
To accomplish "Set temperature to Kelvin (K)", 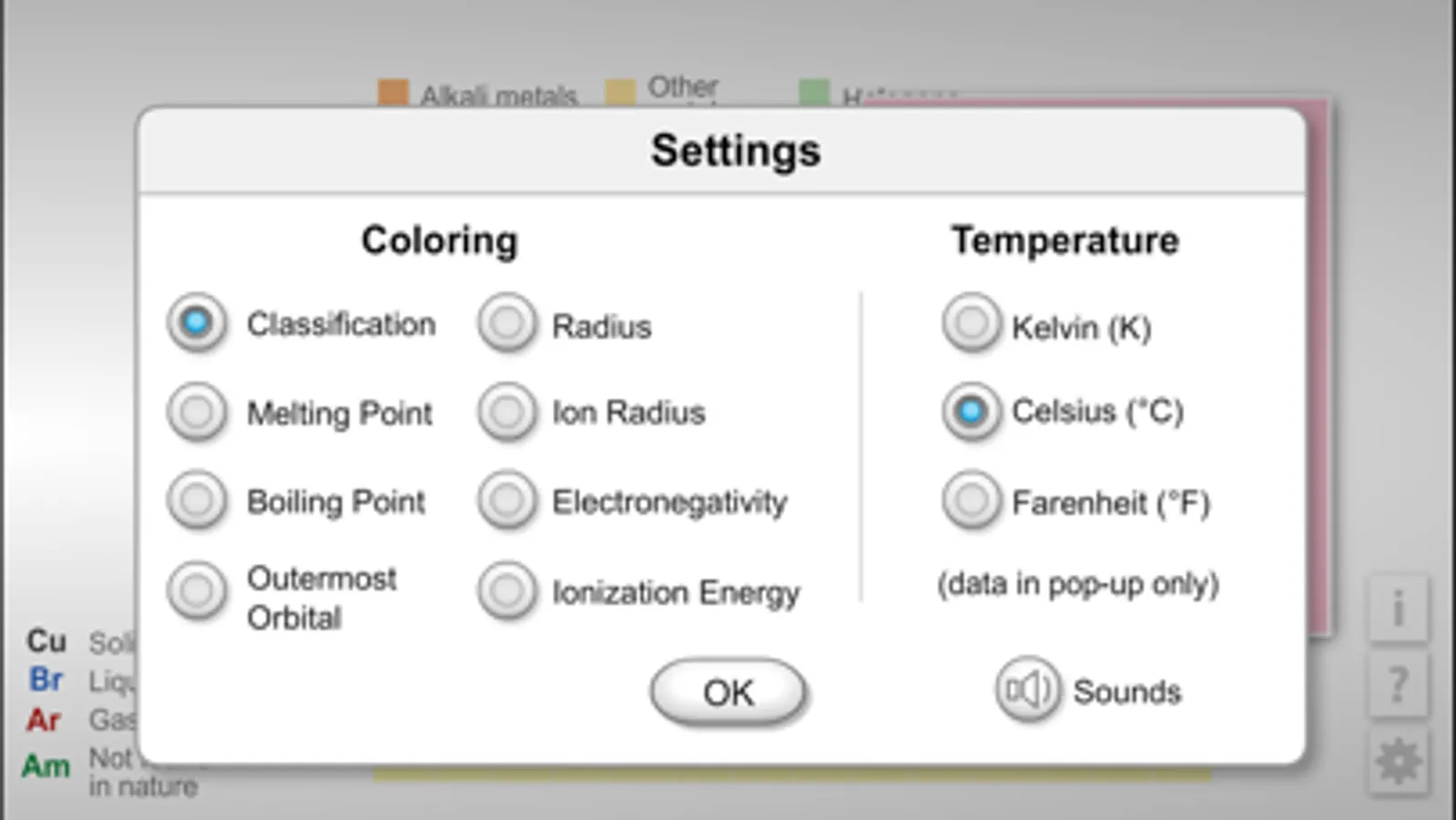I will click(x=971, y=323).
